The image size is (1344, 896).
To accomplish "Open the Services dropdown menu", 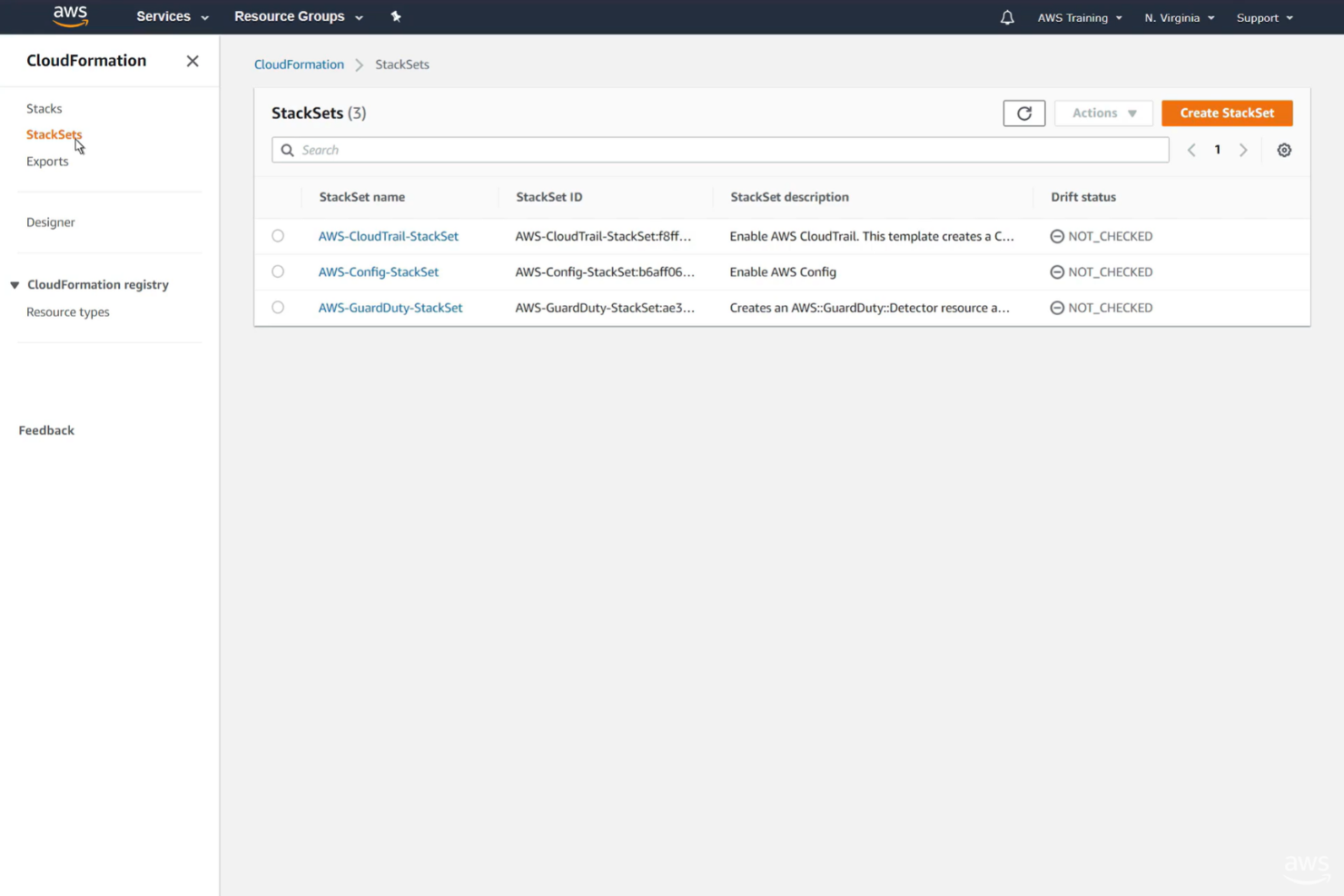I will (173, 16).
